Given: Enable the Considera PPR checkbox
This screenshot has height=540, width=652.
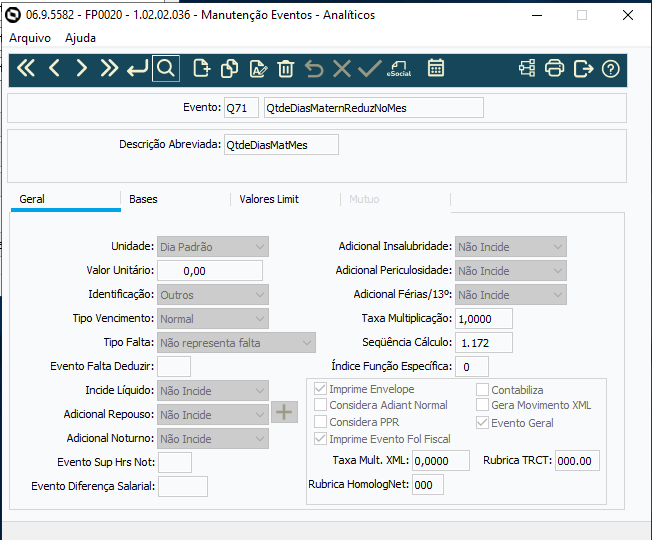Looking at the screenshot, I should (x=320, y=422).
